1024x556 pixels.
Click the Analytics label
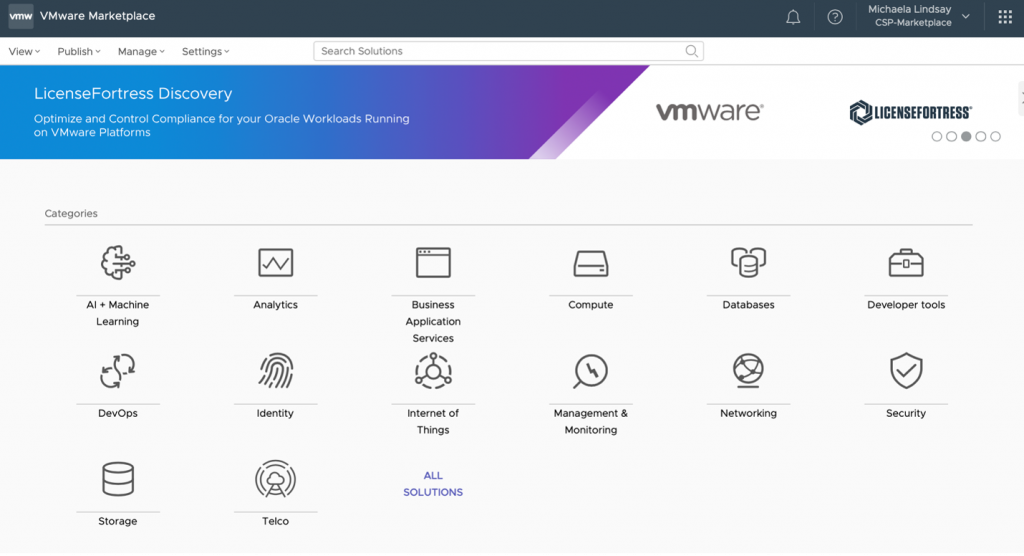tap(276, 305)
